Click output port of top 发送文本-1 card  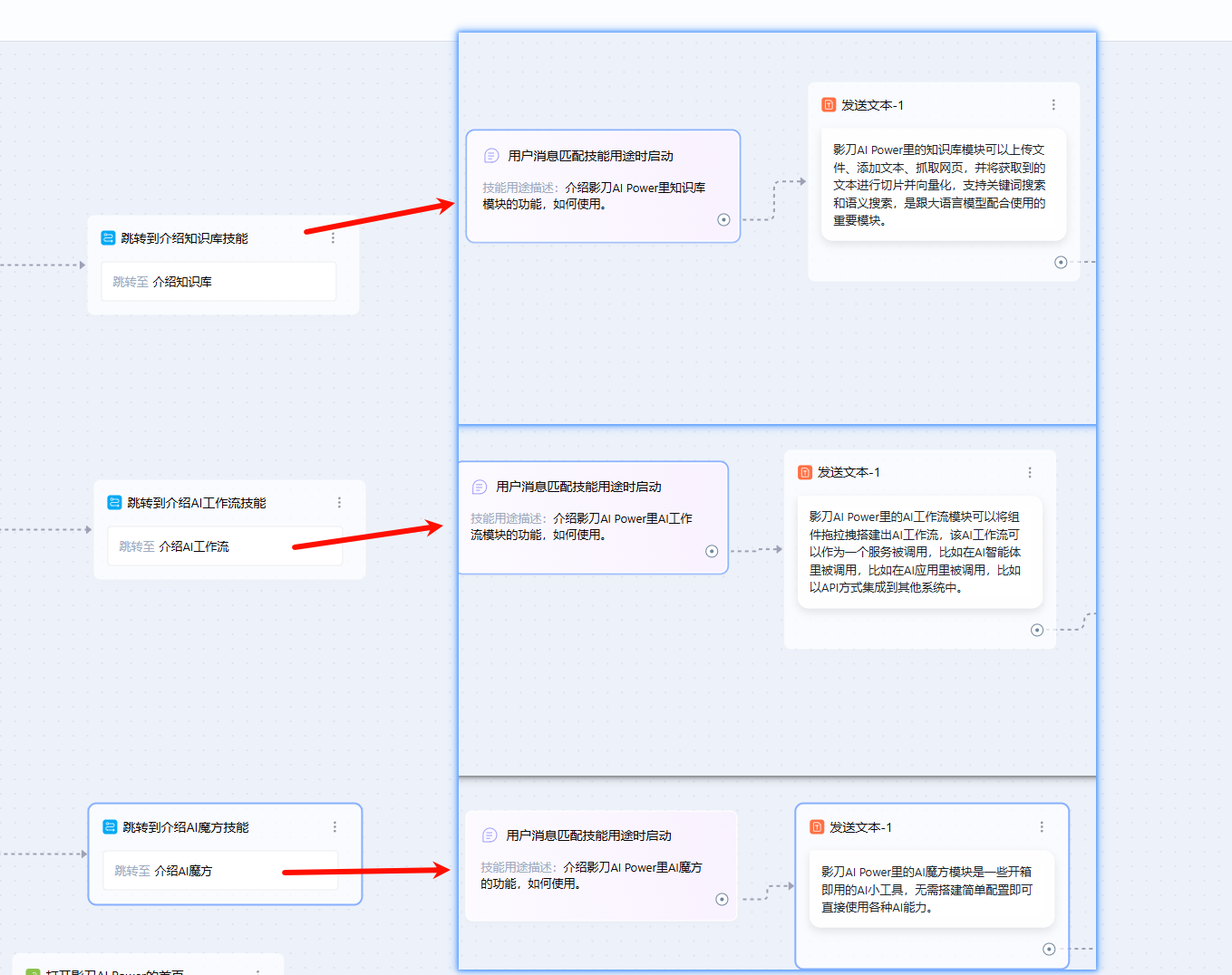point(1061,263)
